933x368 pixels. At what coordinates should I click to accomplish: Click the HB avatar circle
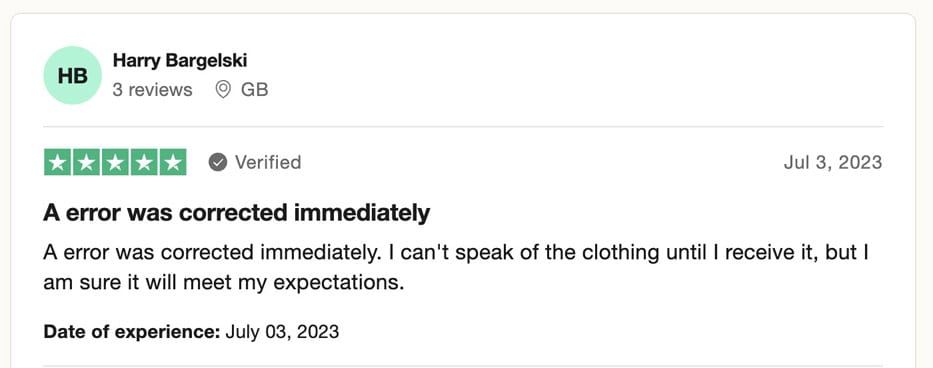(x=73, y=75)
